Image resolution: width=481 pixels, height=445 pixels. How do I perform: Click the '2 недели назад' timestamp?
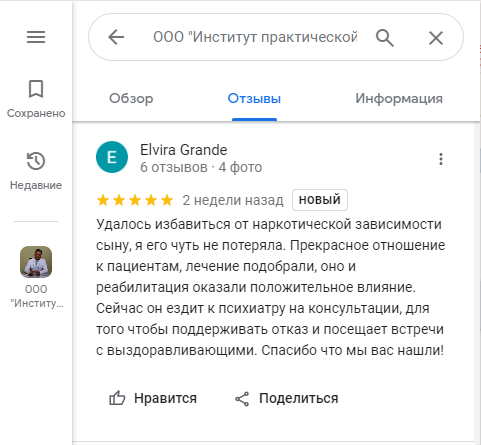233,200
